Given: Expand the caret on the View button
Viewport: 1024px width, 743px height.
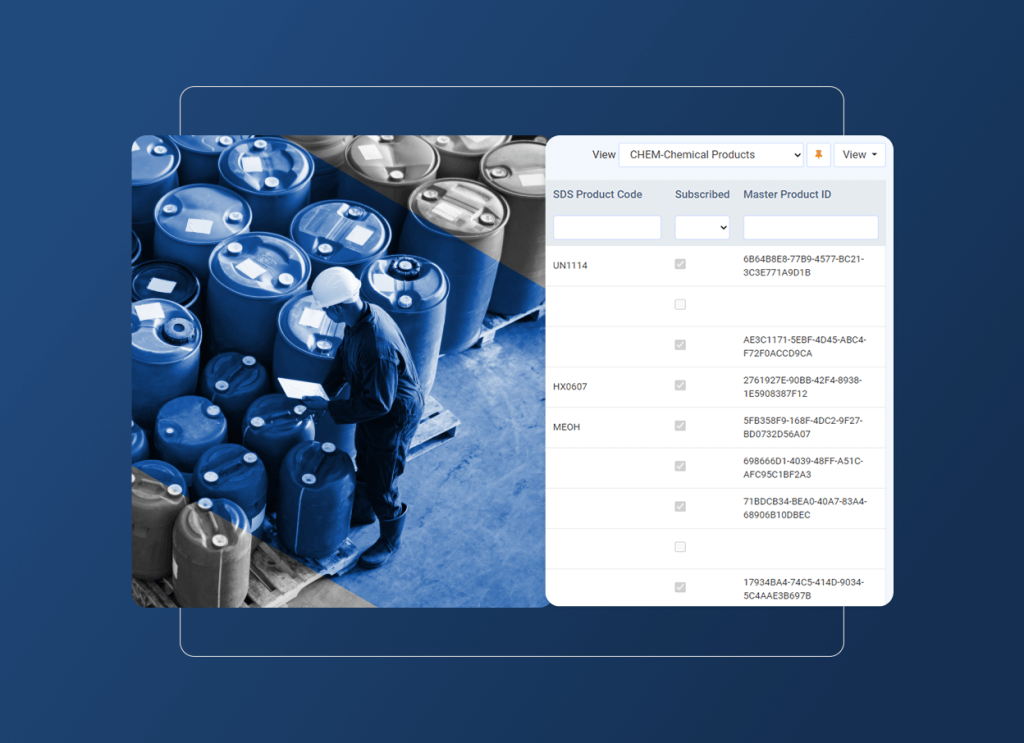Looking at the screenshot, I should click(x=874, y=154).
